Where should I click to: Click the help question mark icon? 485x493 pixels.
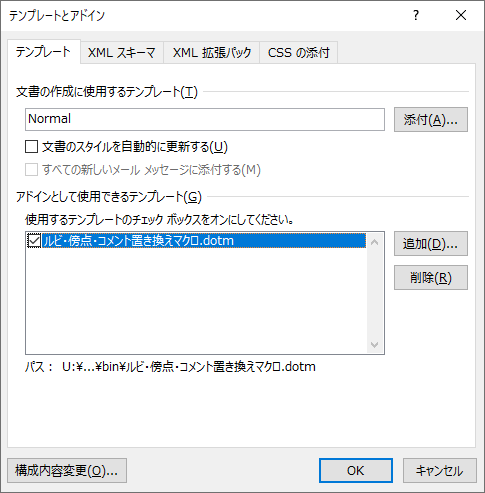[416, 15]
